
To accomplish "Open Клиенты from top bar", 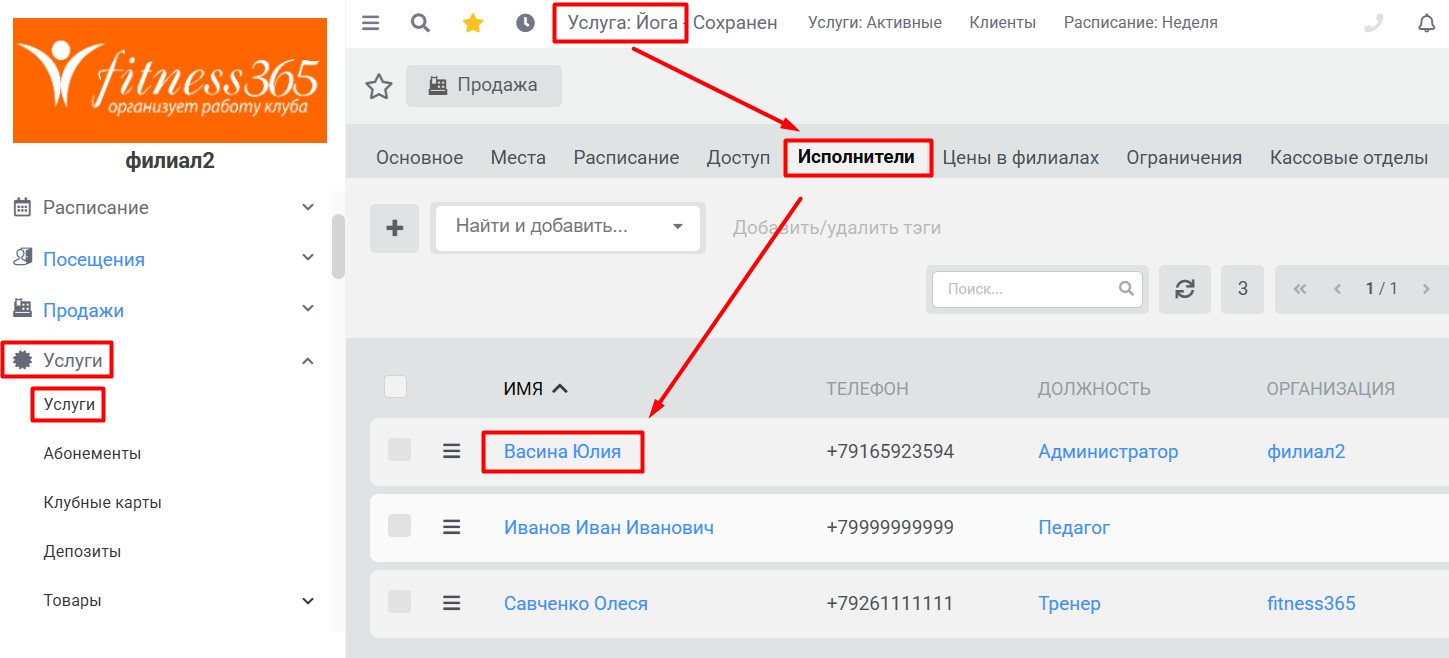I will 1003,22.
